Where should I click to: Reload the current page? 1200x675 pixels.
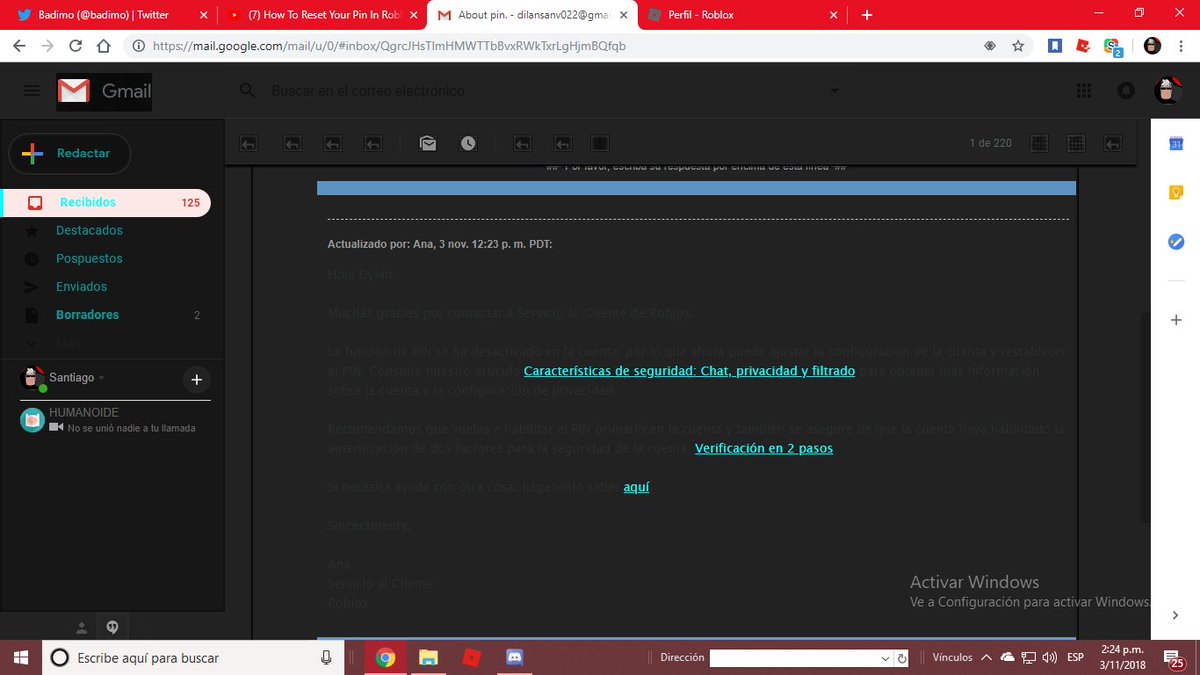76,46
